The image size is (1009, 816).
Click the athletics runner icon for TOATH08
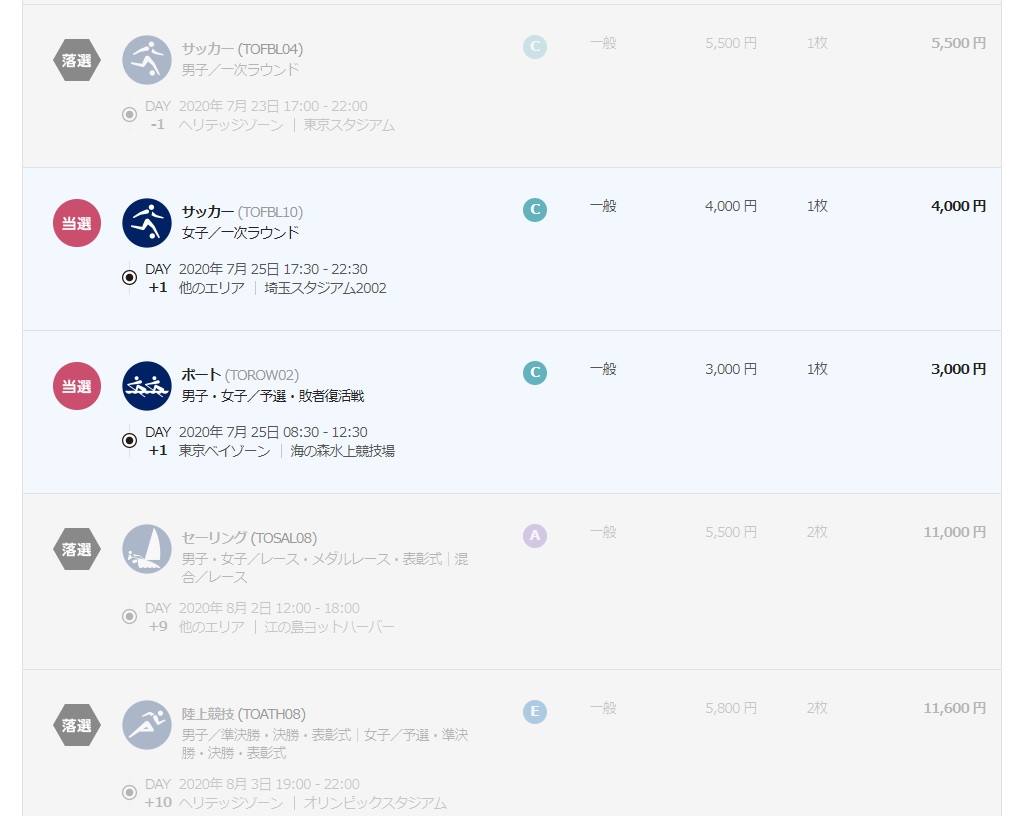pyautogui.click(x=147, y=725)
